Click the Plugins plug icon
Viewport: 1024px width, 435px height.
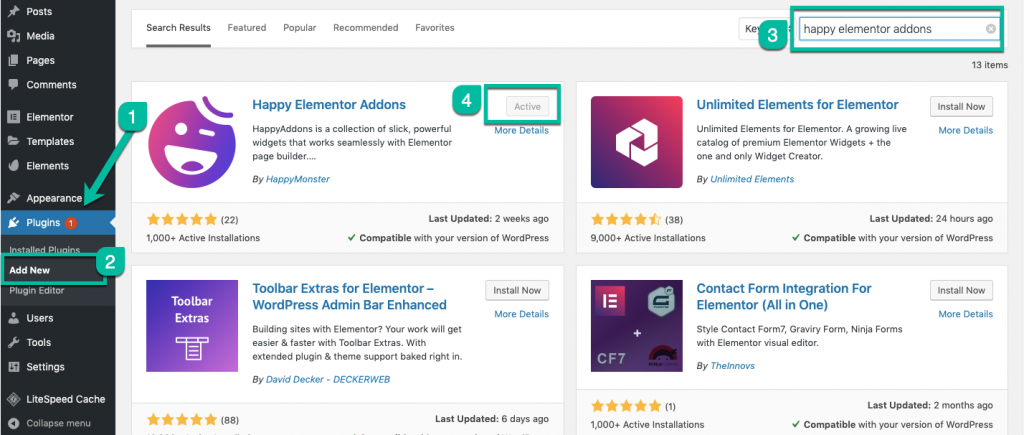click(x=13, y=223)
